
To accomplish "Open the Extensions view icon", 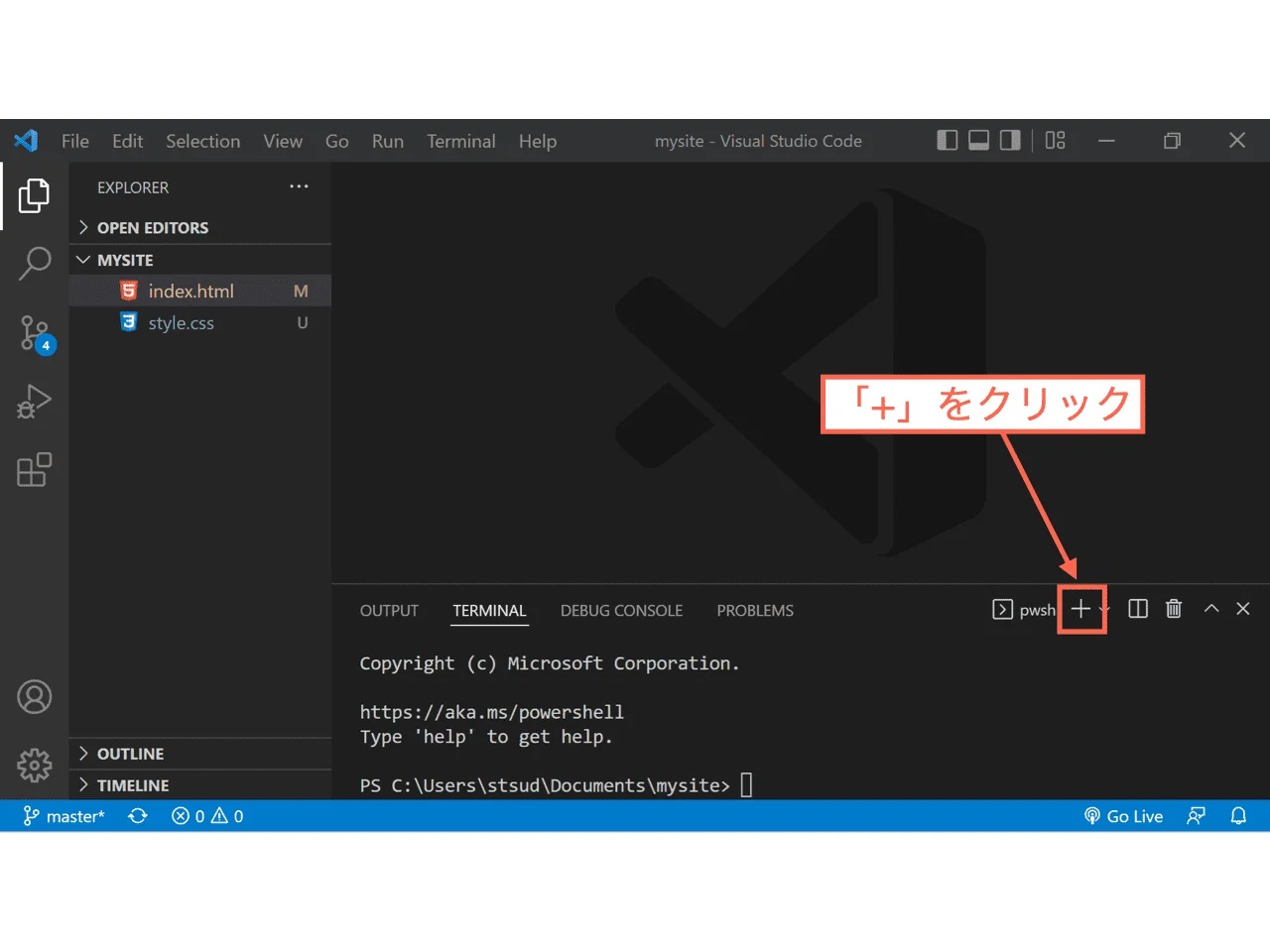I will (34, 469).
